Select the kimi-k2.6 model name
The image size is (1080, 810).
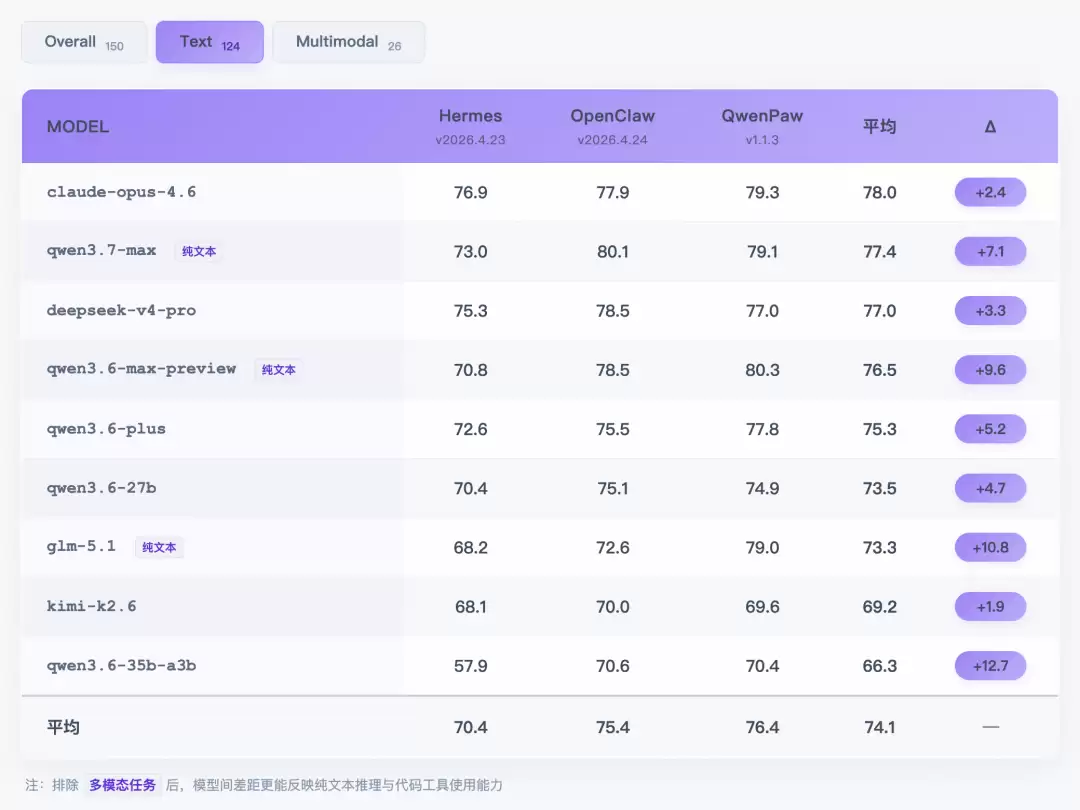point(92,607)
